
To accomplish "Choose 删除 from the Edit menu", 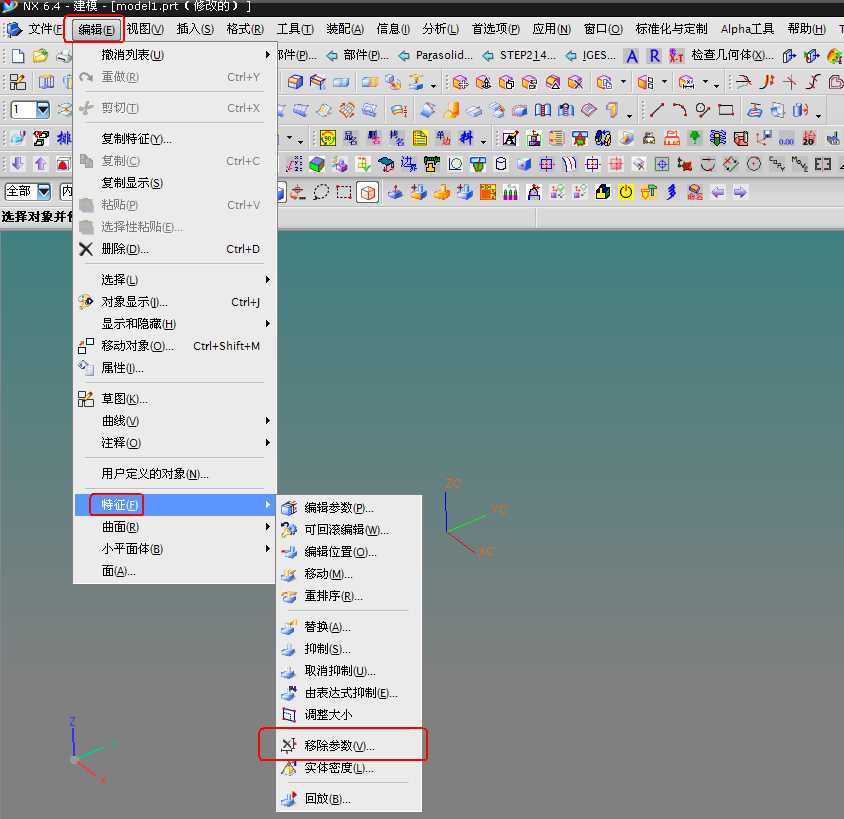I will coord(175,249).
